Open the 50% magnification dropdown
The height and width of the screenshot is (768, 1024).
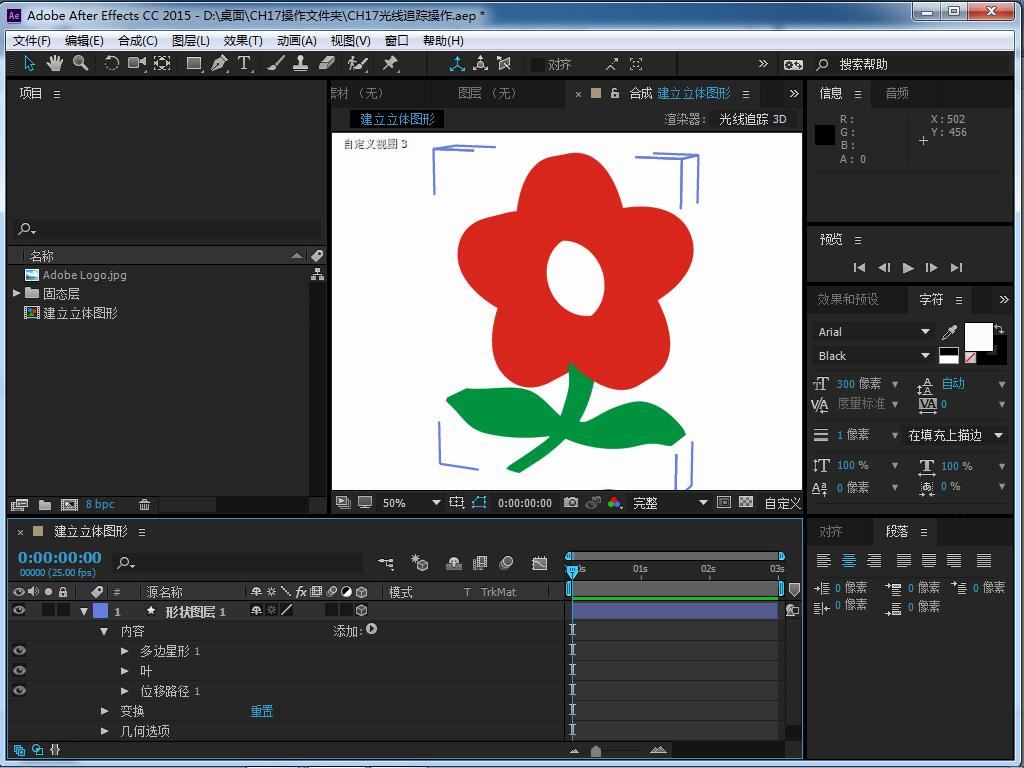click(410, 503)
